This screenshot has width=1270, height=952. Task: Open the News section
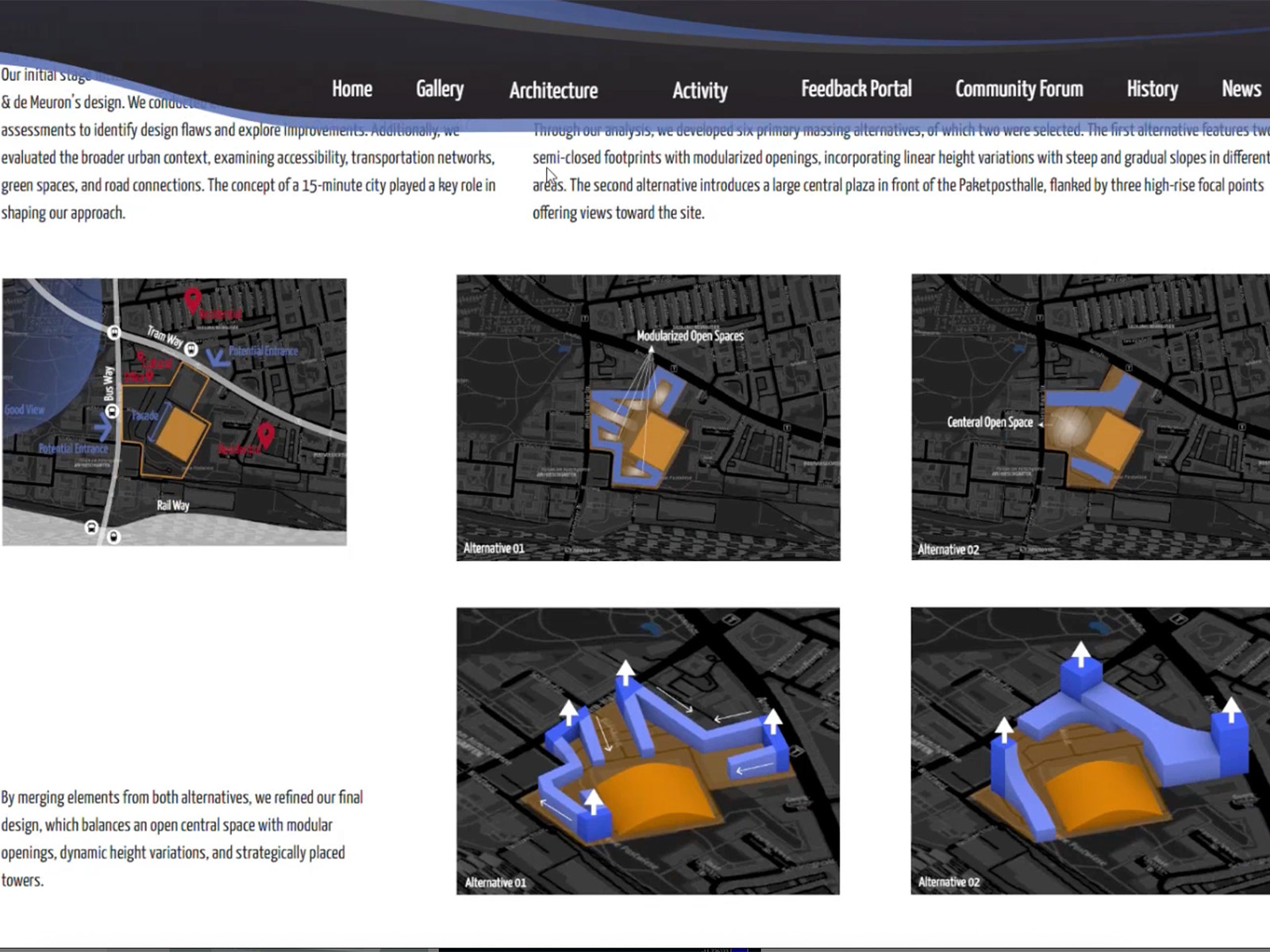[1241, 89]
